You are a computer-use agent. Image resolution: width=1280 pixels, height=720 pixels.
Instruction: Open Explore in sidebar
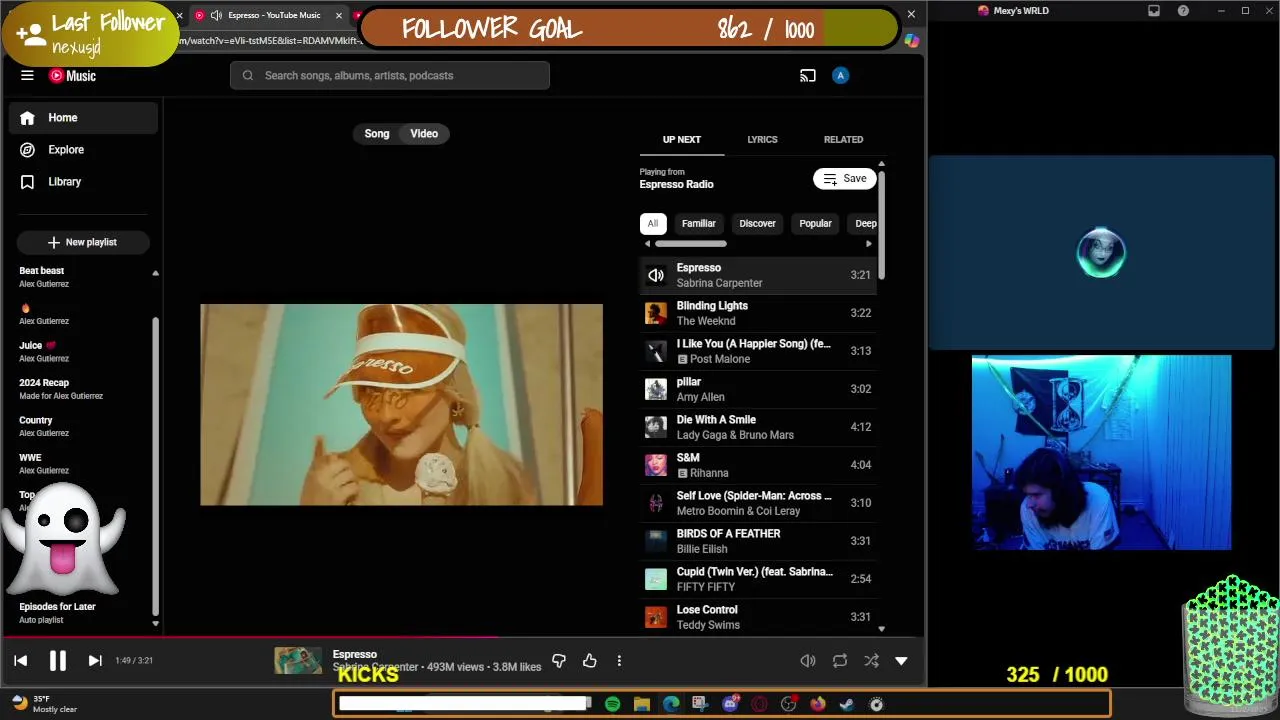tap(84, 150)
